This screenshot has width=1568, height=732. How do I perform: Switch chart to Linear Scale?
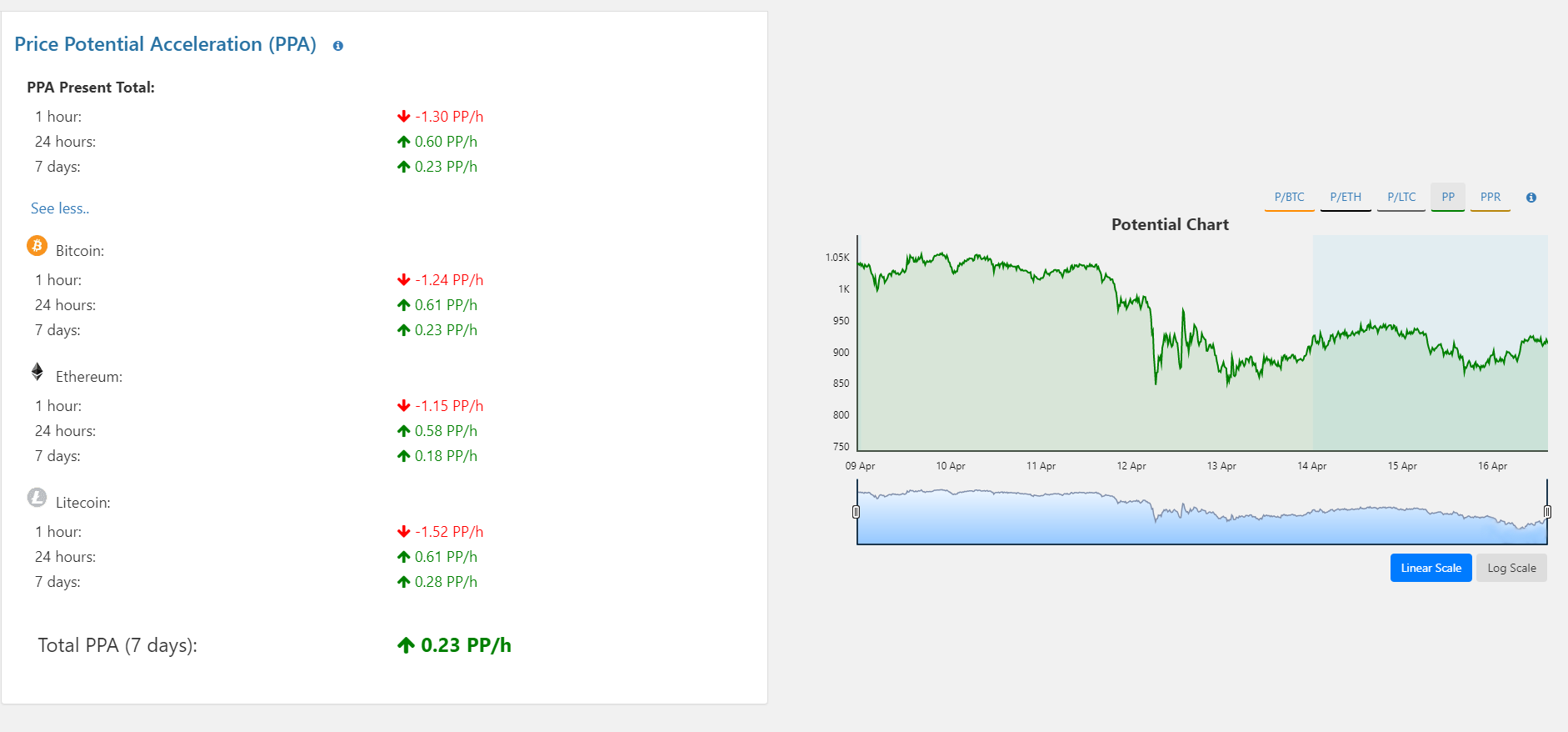[x=1431, y=569]
